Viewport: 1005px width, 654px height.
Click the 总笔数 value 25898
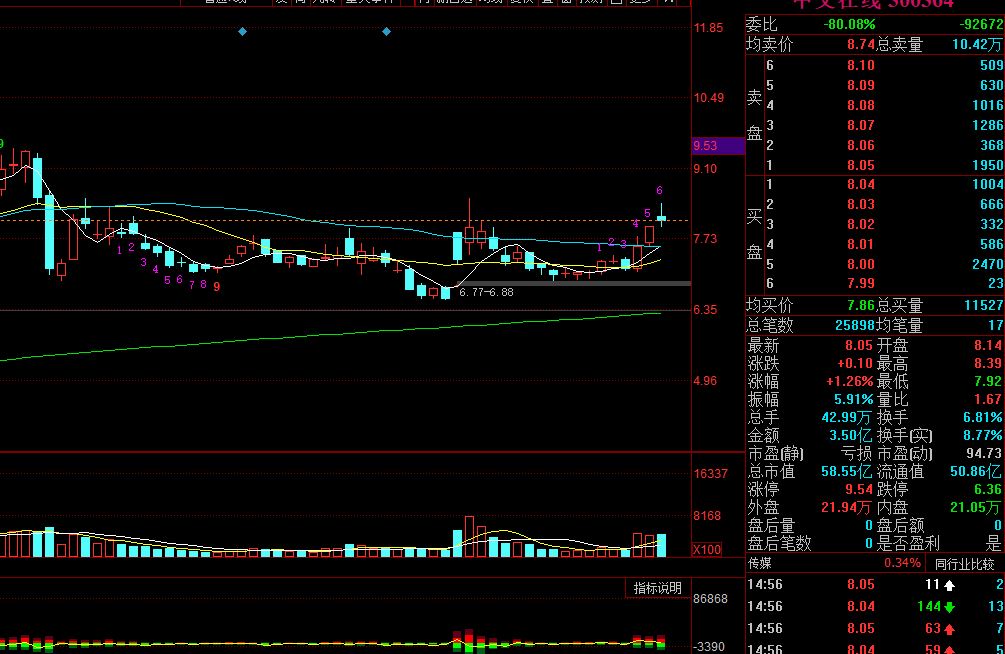855,326
